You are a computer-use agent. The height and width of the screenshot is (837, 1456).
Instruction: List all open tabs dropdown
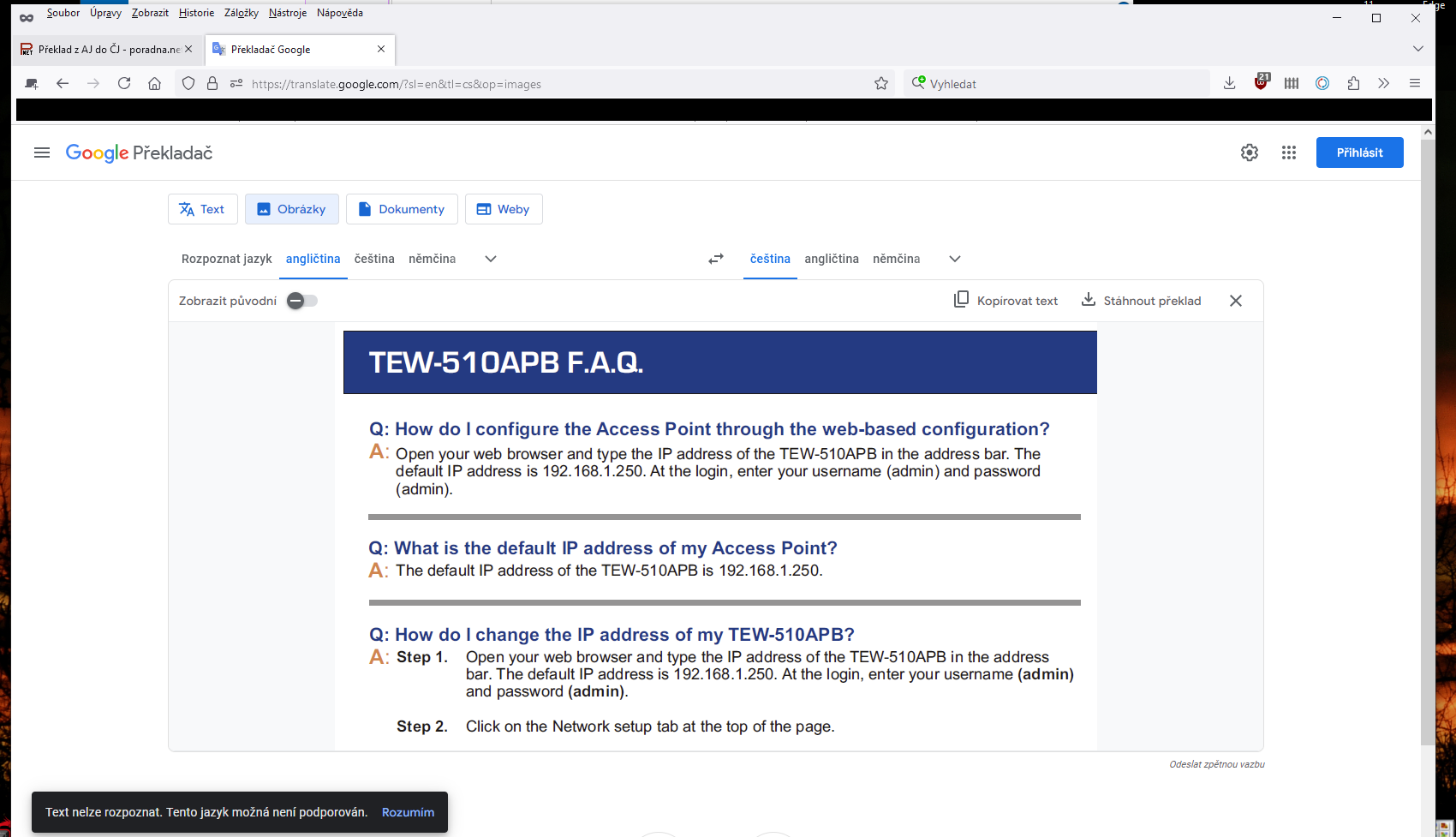(x=1418, y=49)
